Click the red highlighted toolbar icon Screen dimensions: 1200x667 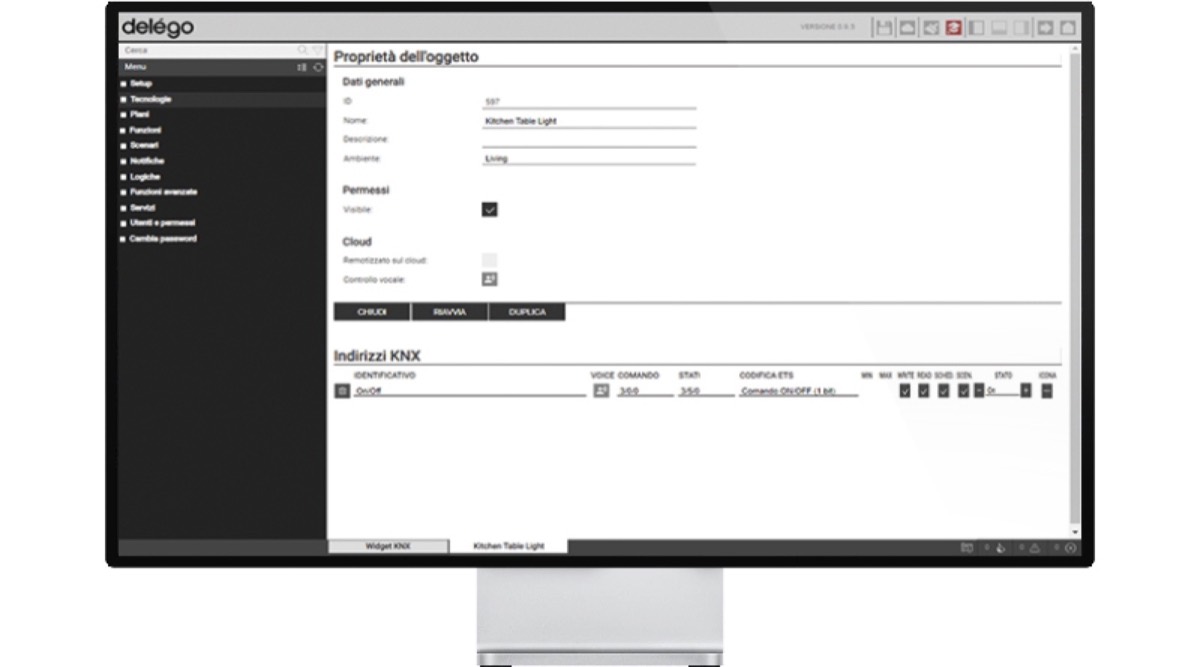954,28
